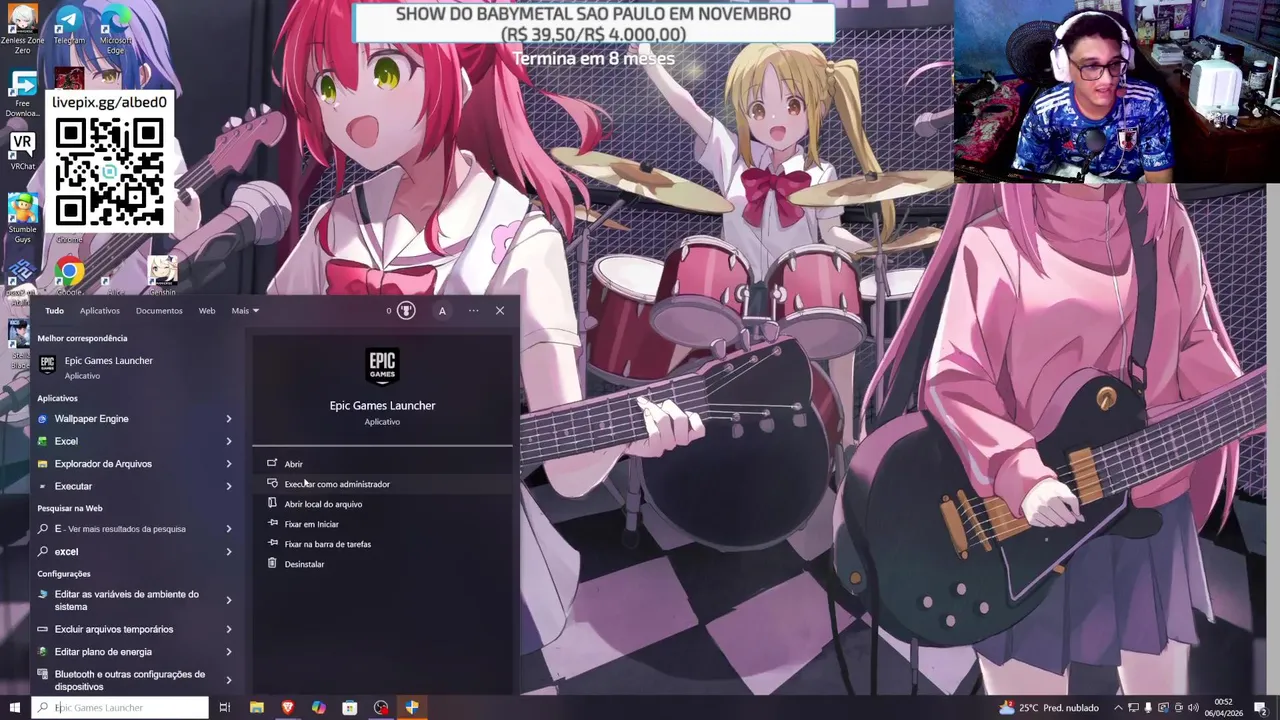Open the Mais dropdown filter
Screen dimensions: 1280x720
[245, 310]
